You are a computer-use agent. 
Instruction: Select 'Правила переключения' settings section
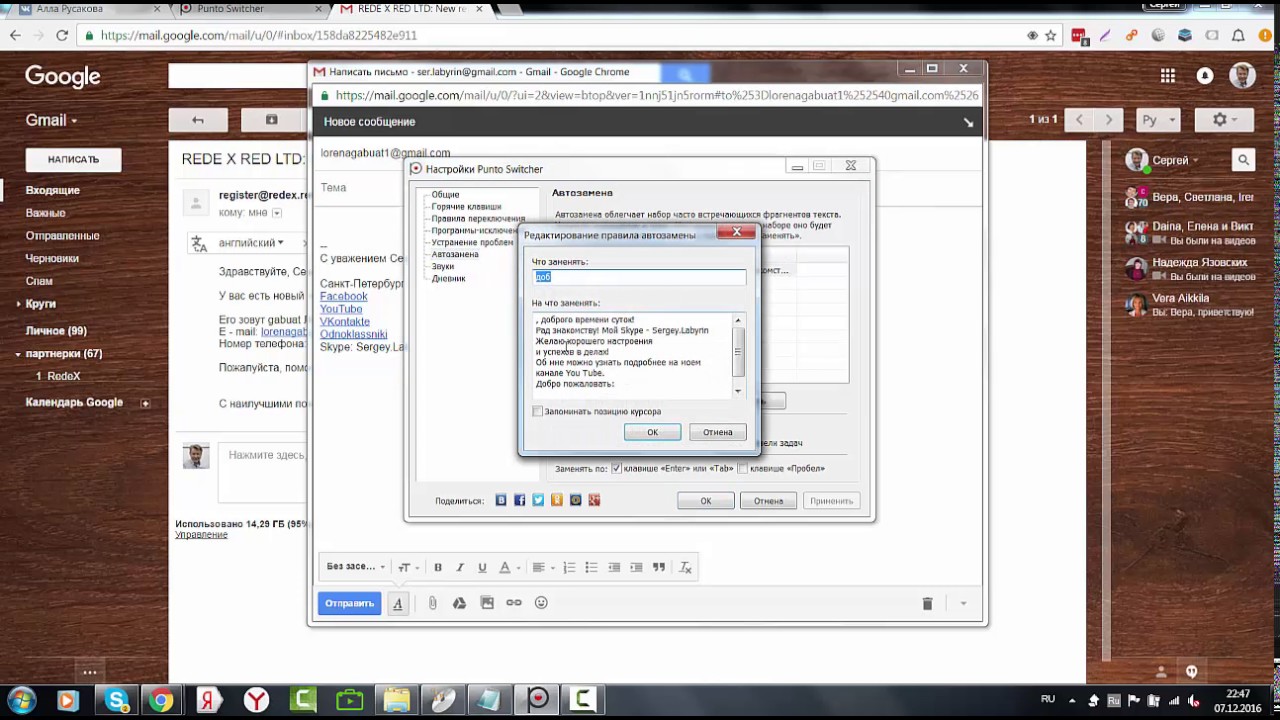(x=478, y=219)
